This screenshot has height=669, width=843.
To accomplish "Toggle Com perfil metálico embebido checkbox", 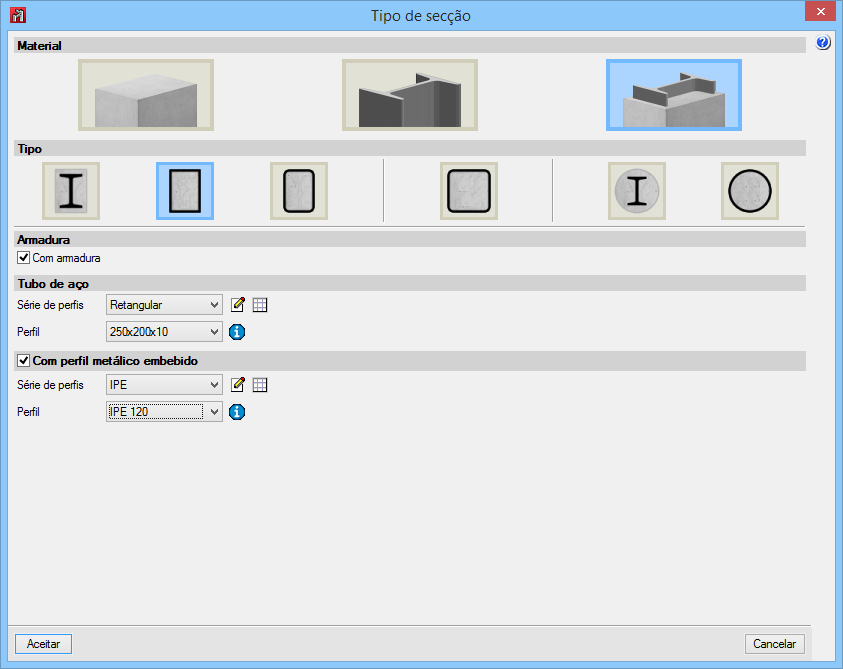I will 23,360.
